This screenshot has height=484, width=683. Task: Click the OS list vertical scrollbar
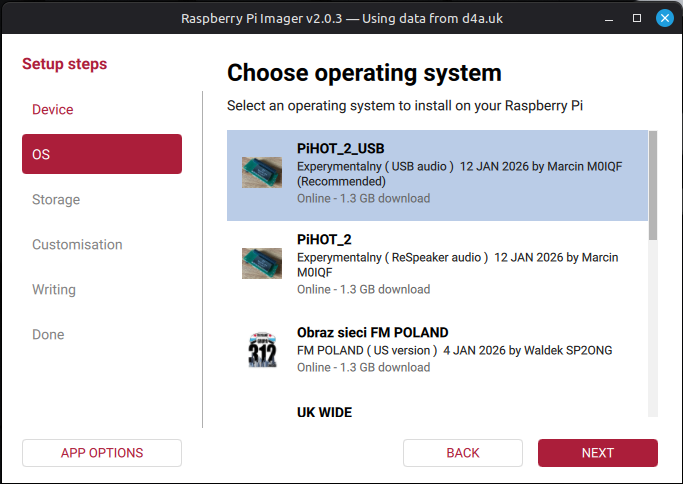point(653,185)
